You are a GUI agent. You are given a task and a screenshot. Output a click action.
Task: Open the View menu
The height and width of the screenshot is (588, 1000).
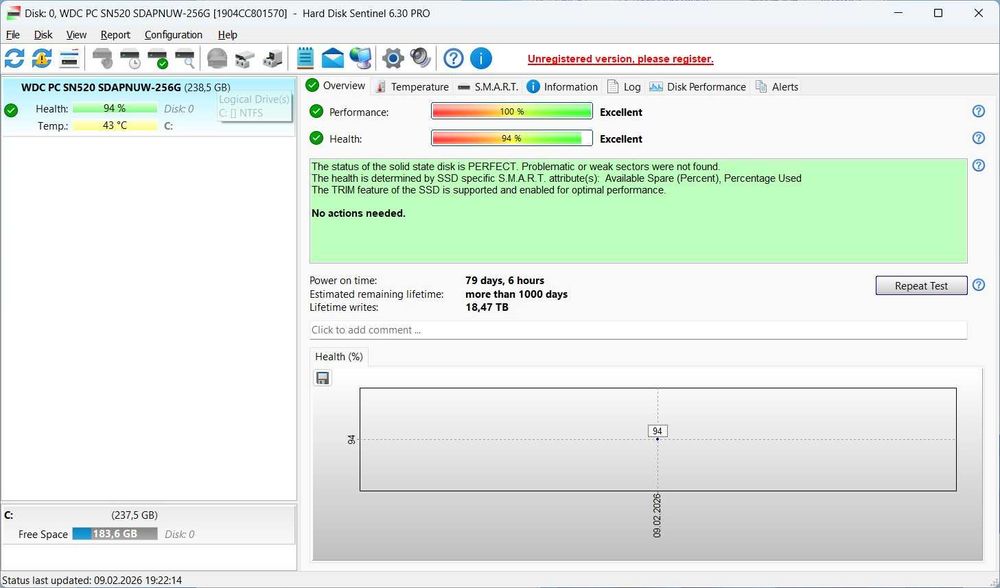click(76, 34)
